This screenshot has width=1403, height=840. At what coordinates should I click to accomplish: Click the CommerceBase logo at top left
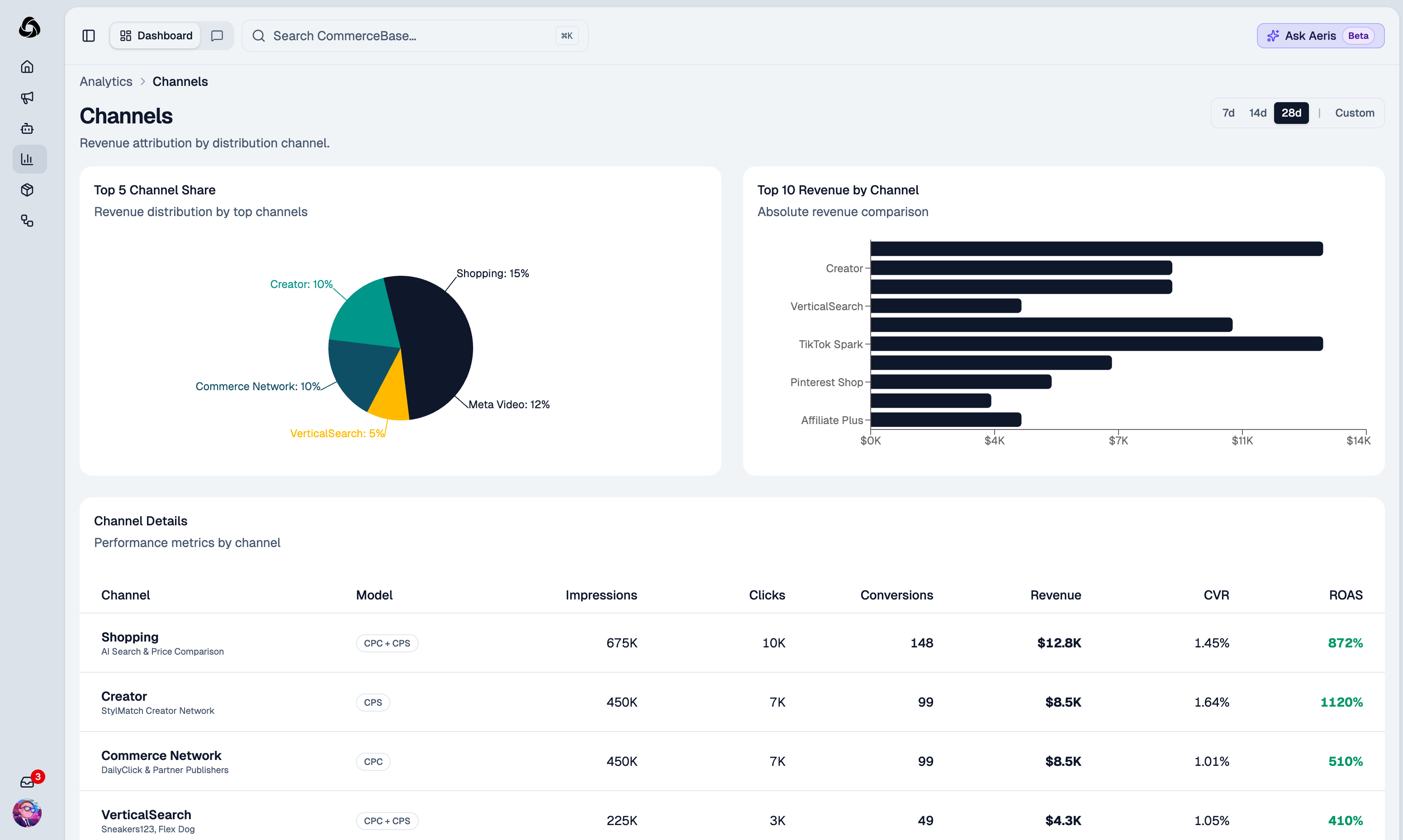tap(28, 27)
